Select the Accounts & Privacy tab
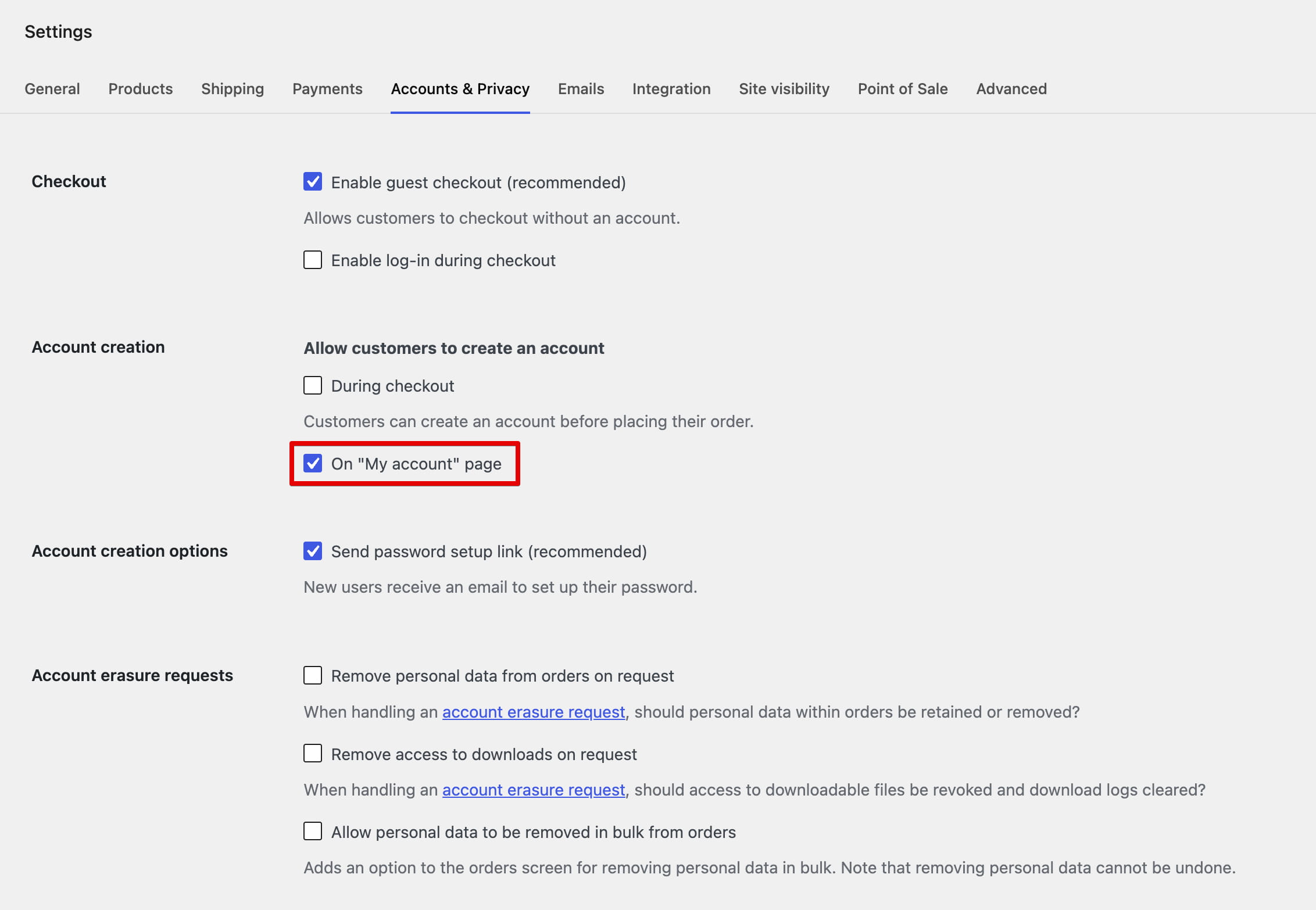This screenshot has height=910, width=1316. (x=460, y=89)
